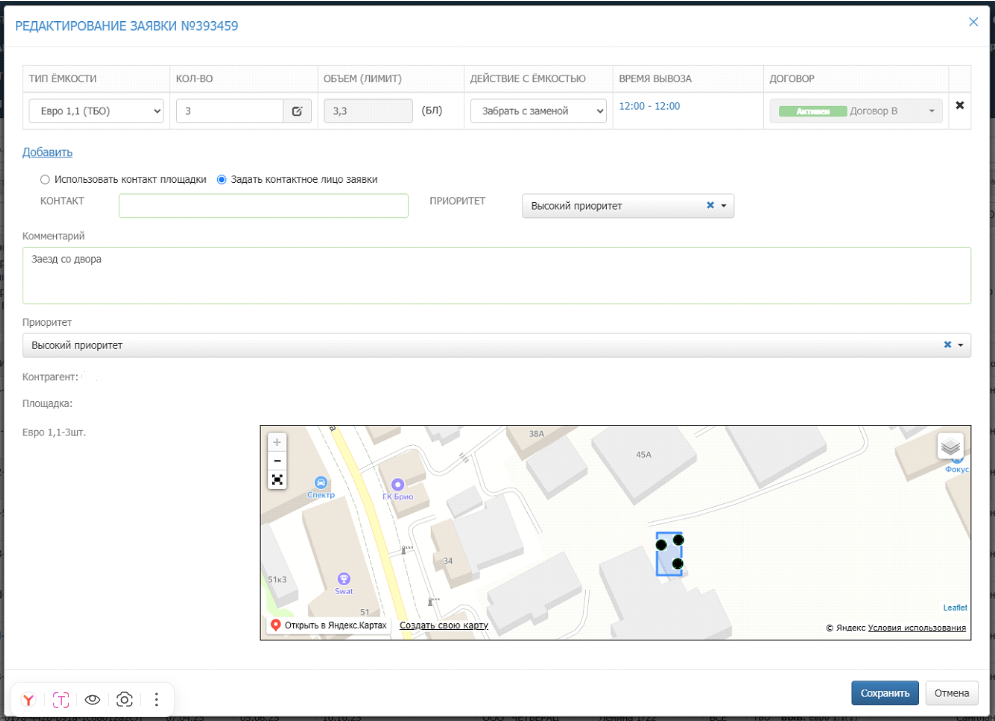Viewport: 995px width, 721px height.
Task: Select 'Использовать контакт площадки' radio button
Action: pos(44,180)
